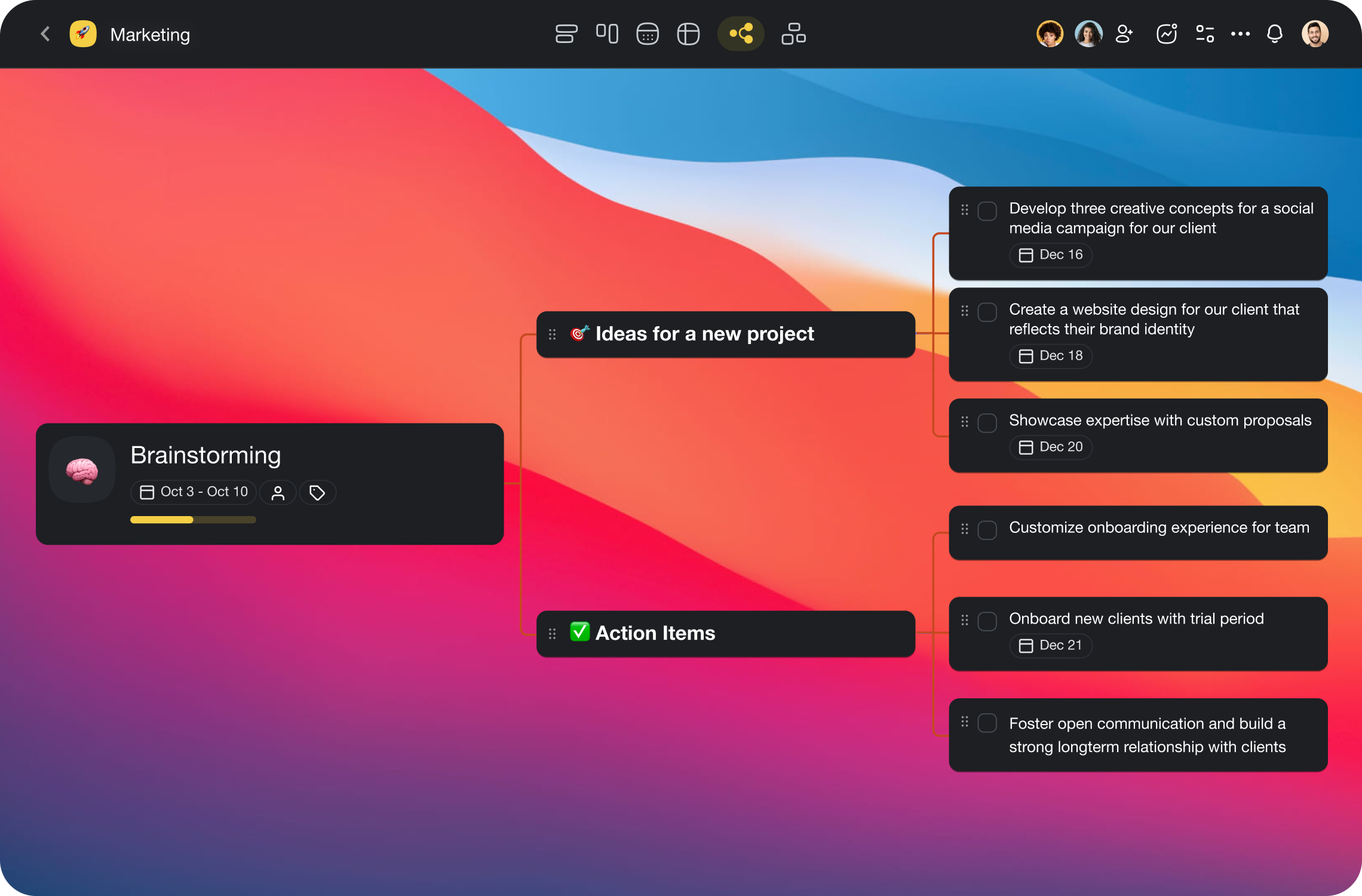
Task: Open the activity chart icon
Action: [1166, 34]
